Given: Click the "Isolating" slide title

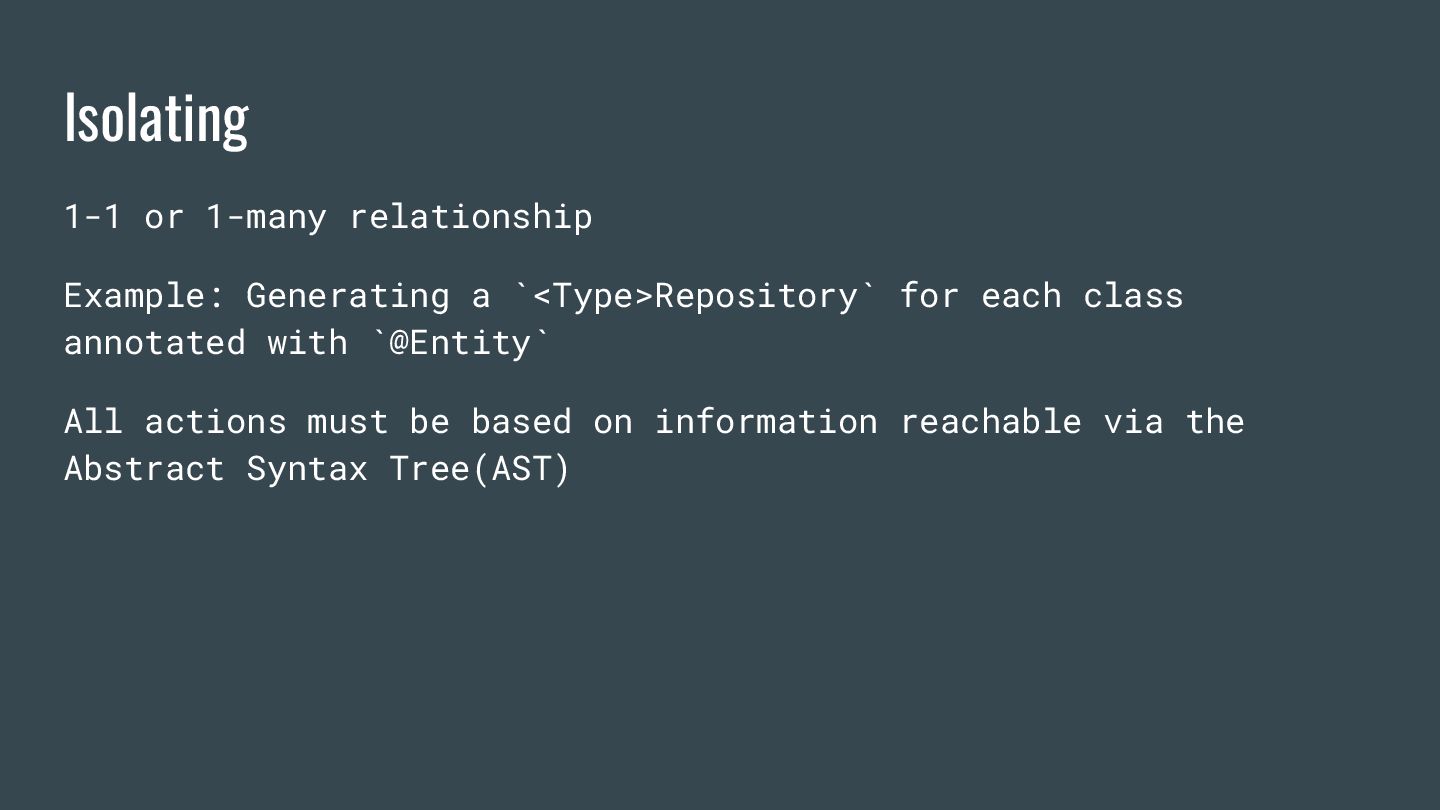Looking at the screenshot, I should pos(156,118).
